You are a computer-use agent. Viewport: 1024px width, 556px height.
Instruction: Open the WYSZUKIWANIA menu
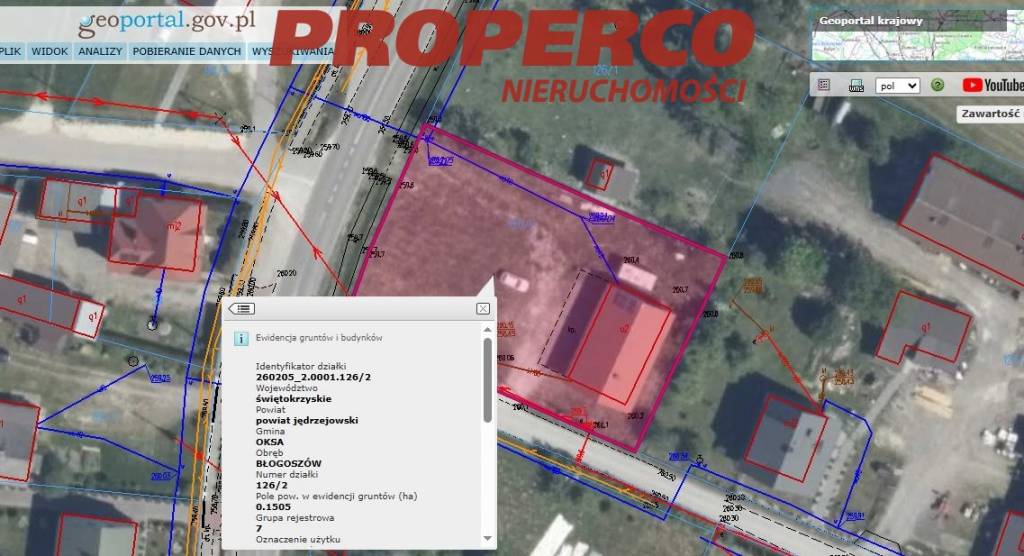coord(292,51)
